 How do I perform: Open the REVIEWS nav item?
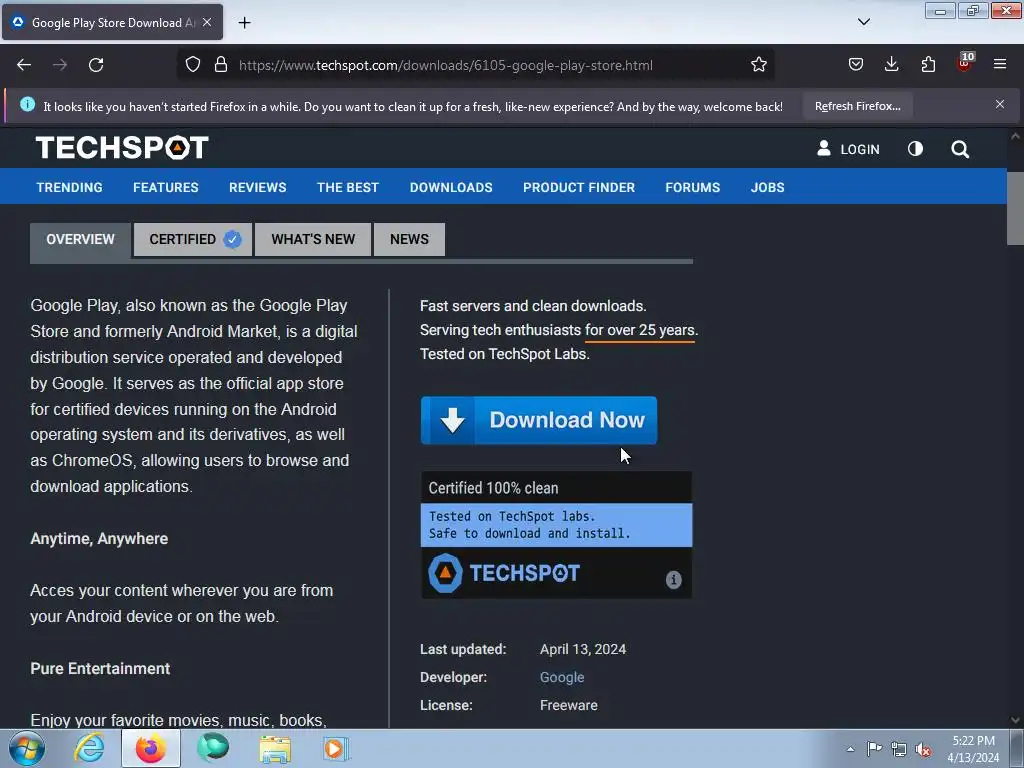pos(257,187)
